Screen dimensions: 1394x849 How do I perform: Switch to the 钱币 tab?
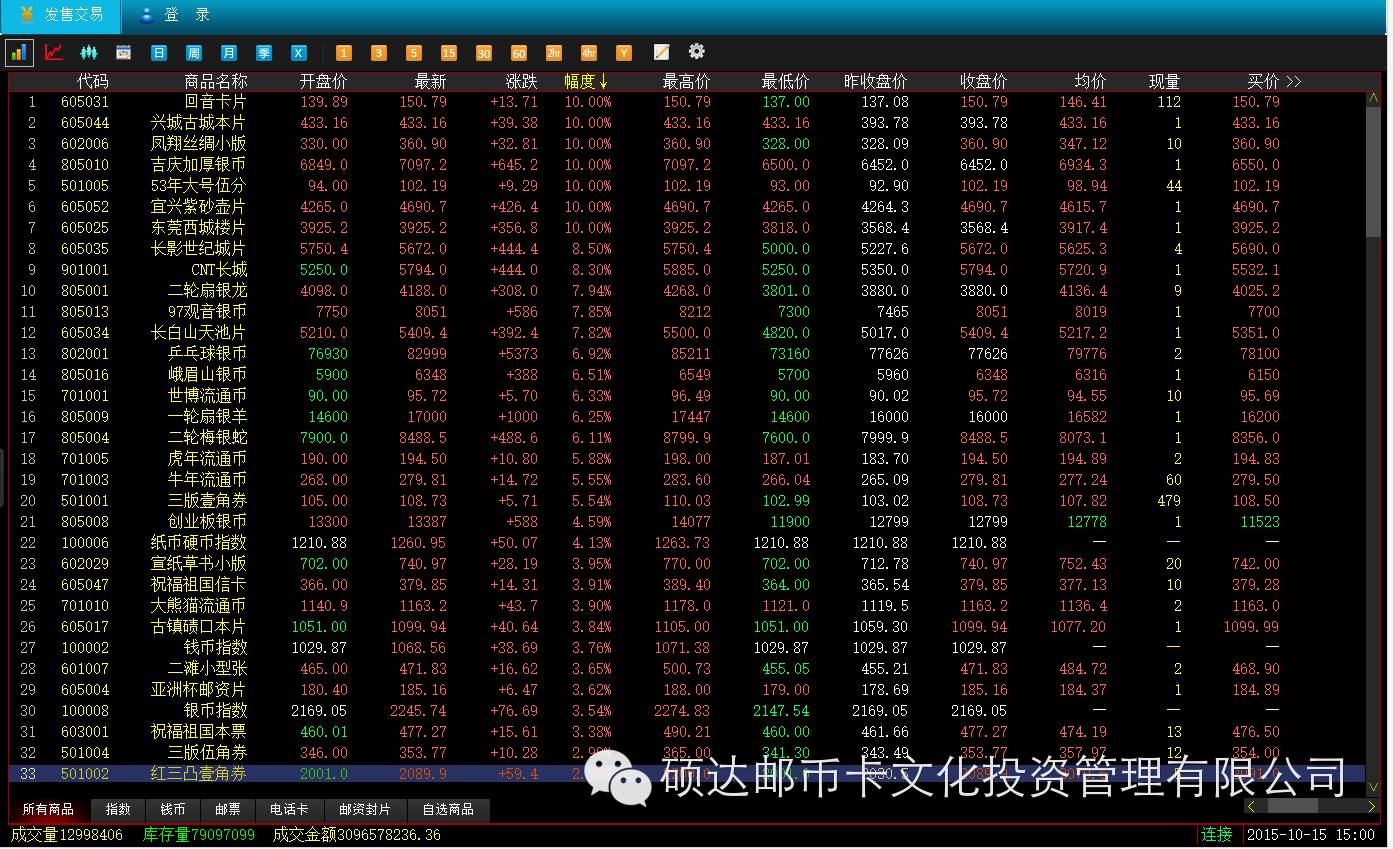173,809
